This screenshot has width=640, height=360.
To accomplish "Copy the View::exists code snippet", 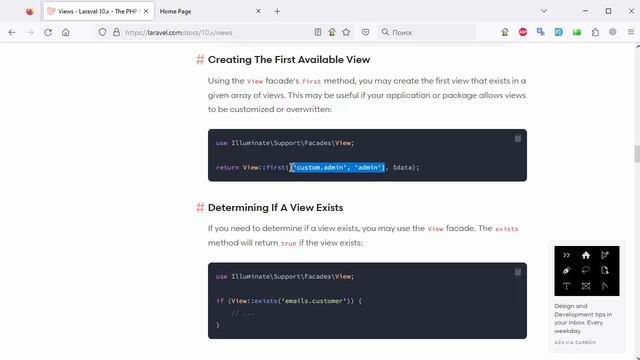I will (x=518, y=272).
